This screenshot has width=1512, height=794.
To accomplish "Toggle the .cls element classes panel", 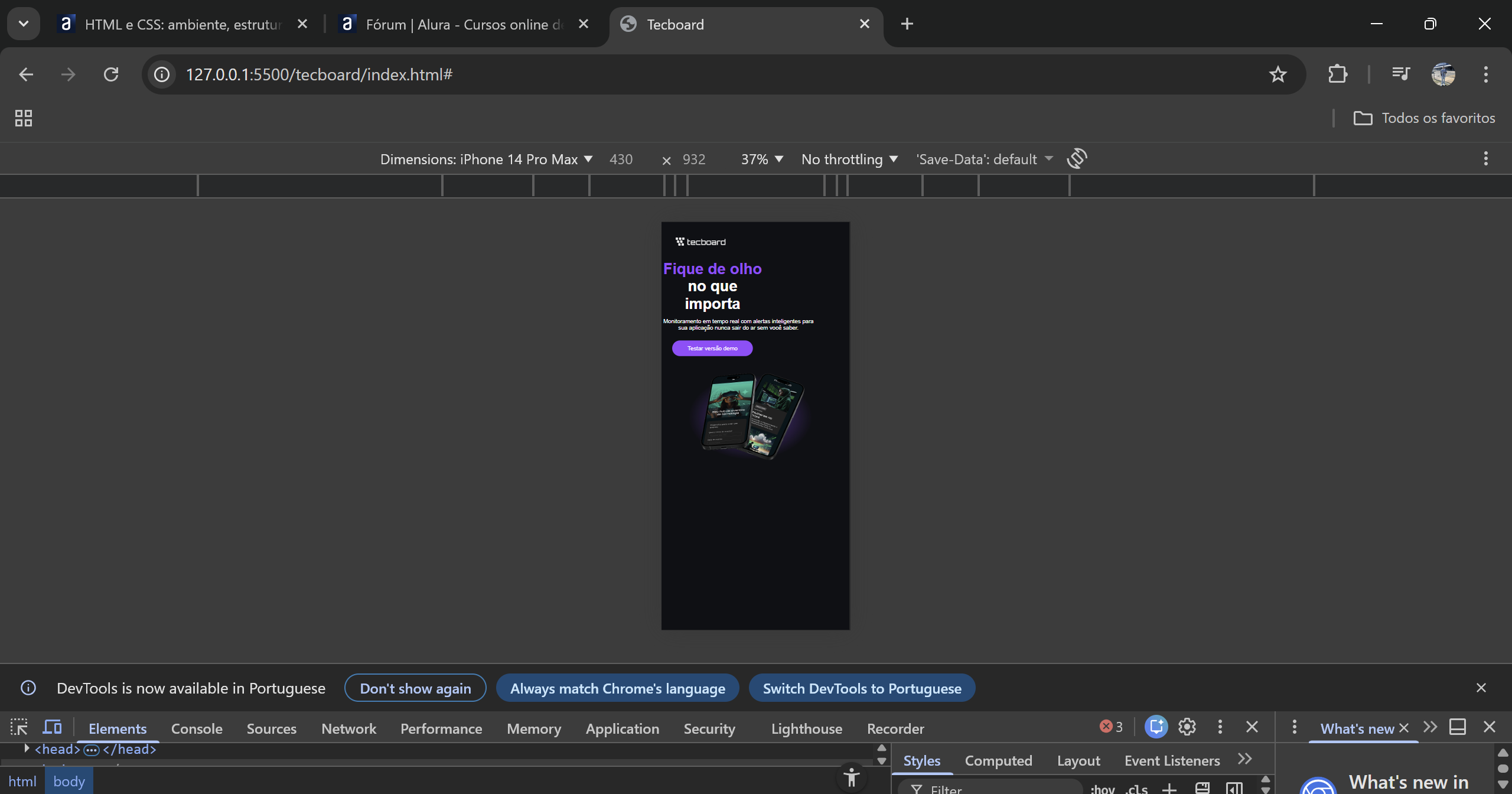I will click(1136, 789).
